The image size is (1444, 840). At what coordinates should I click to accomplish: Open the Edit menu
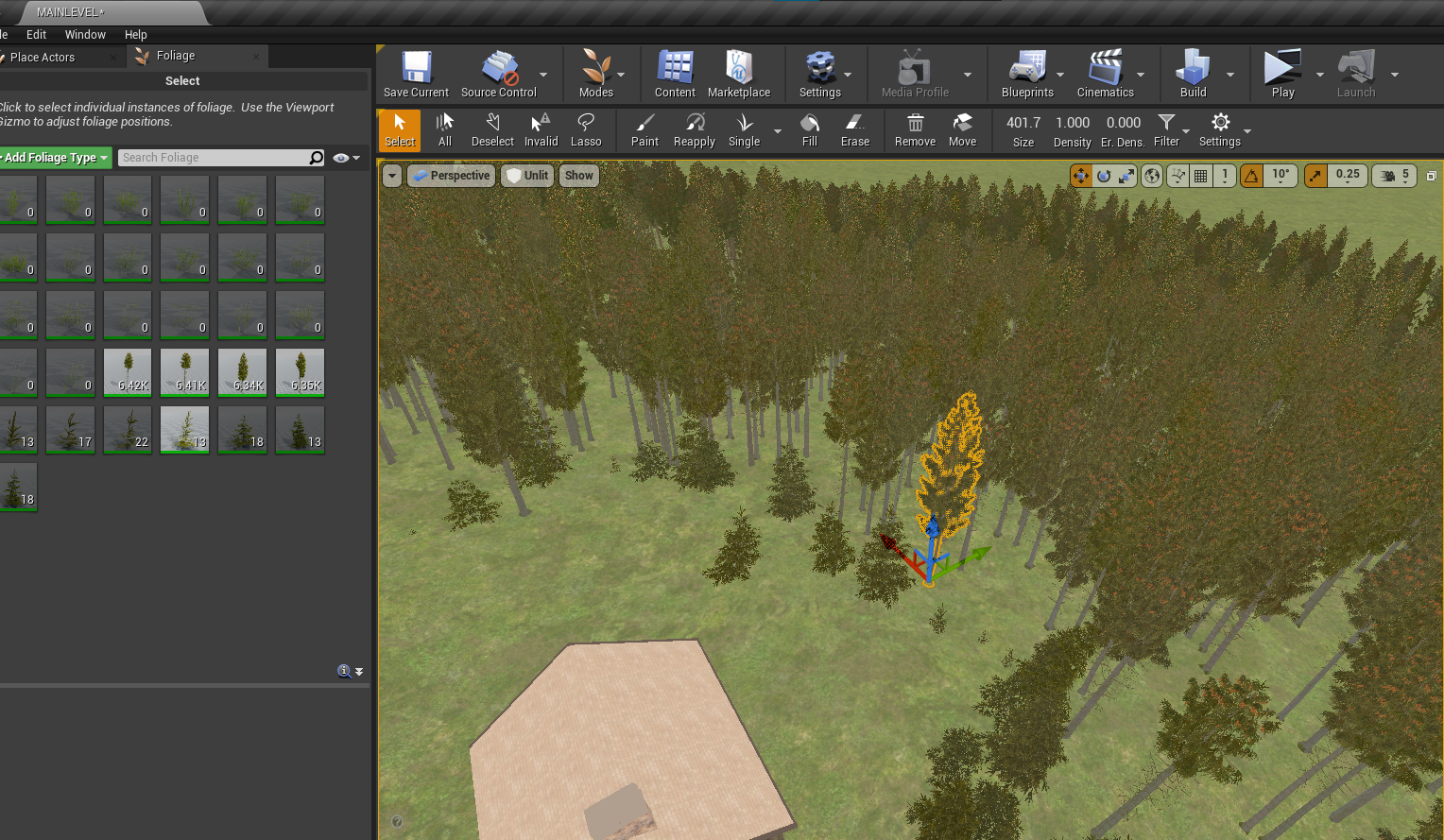point(36,34)
